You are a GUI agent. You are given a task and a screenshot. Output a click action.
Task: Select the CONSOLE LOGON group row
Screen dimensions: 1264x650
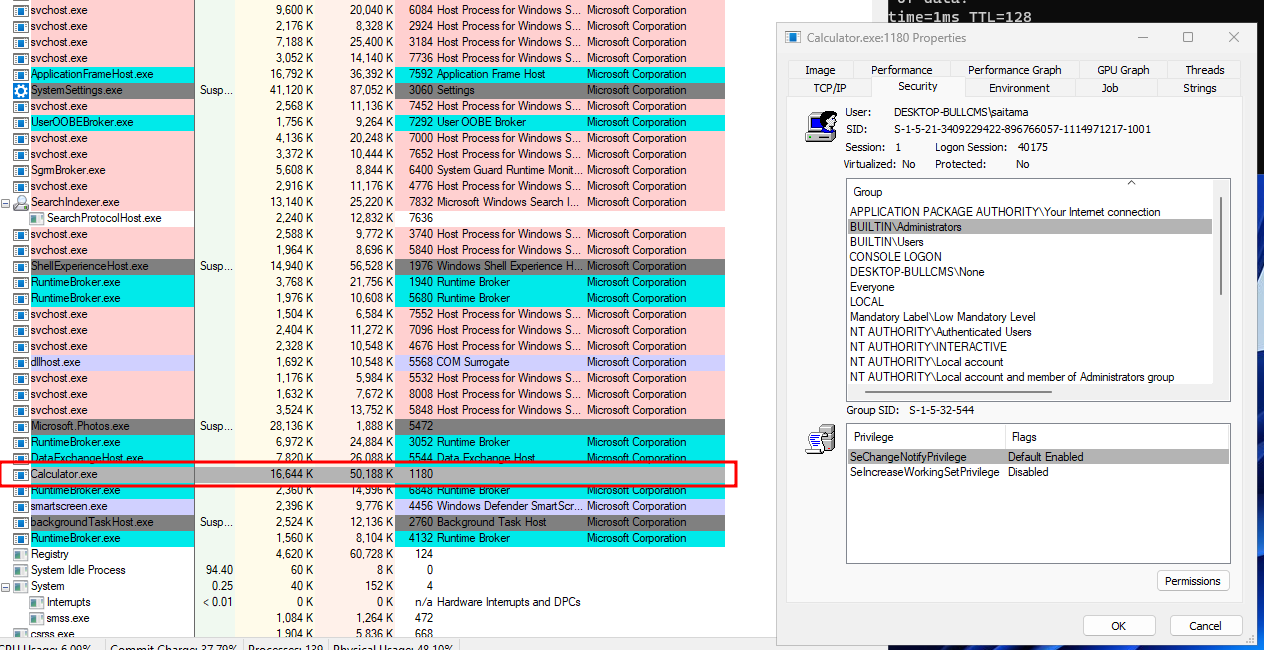pyautogui.click(x=1030, y=257)
